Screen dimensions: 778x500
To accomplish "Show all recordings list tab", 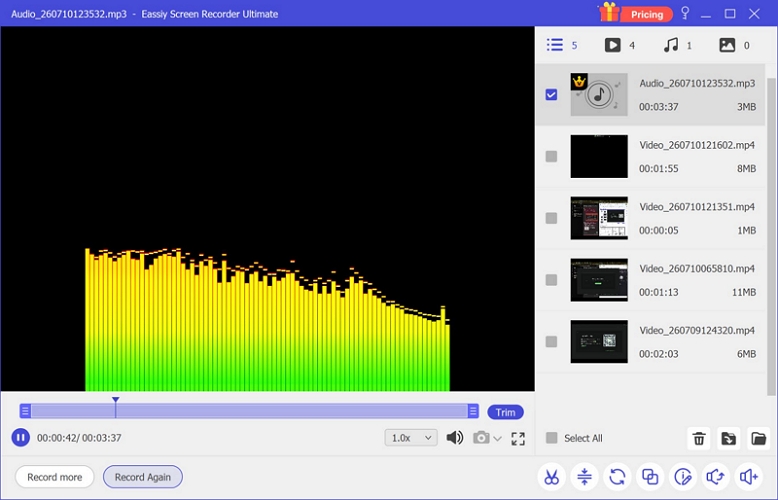I will pos(562,45).
